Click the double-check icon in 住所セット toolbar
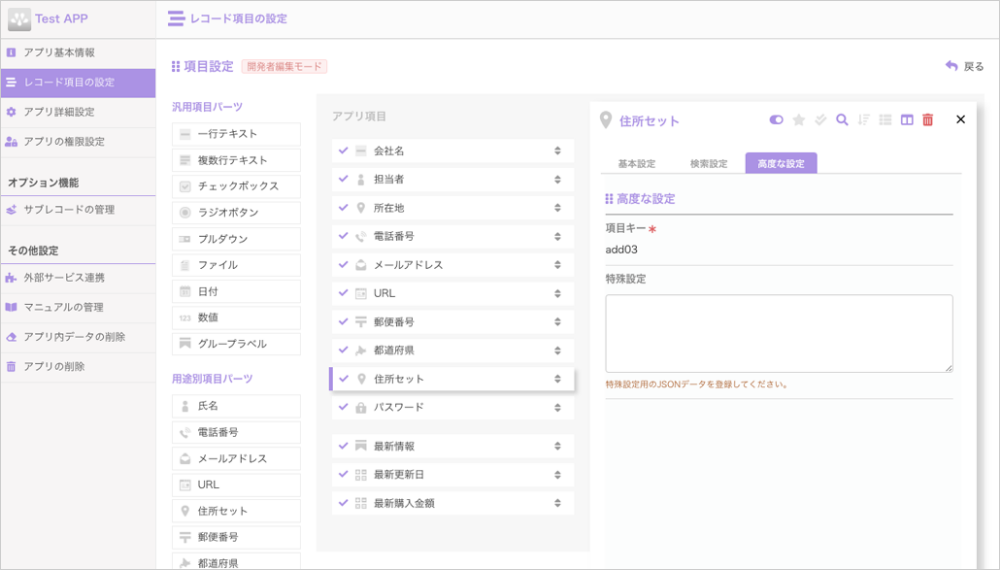1000x570 pixels. 820,120
